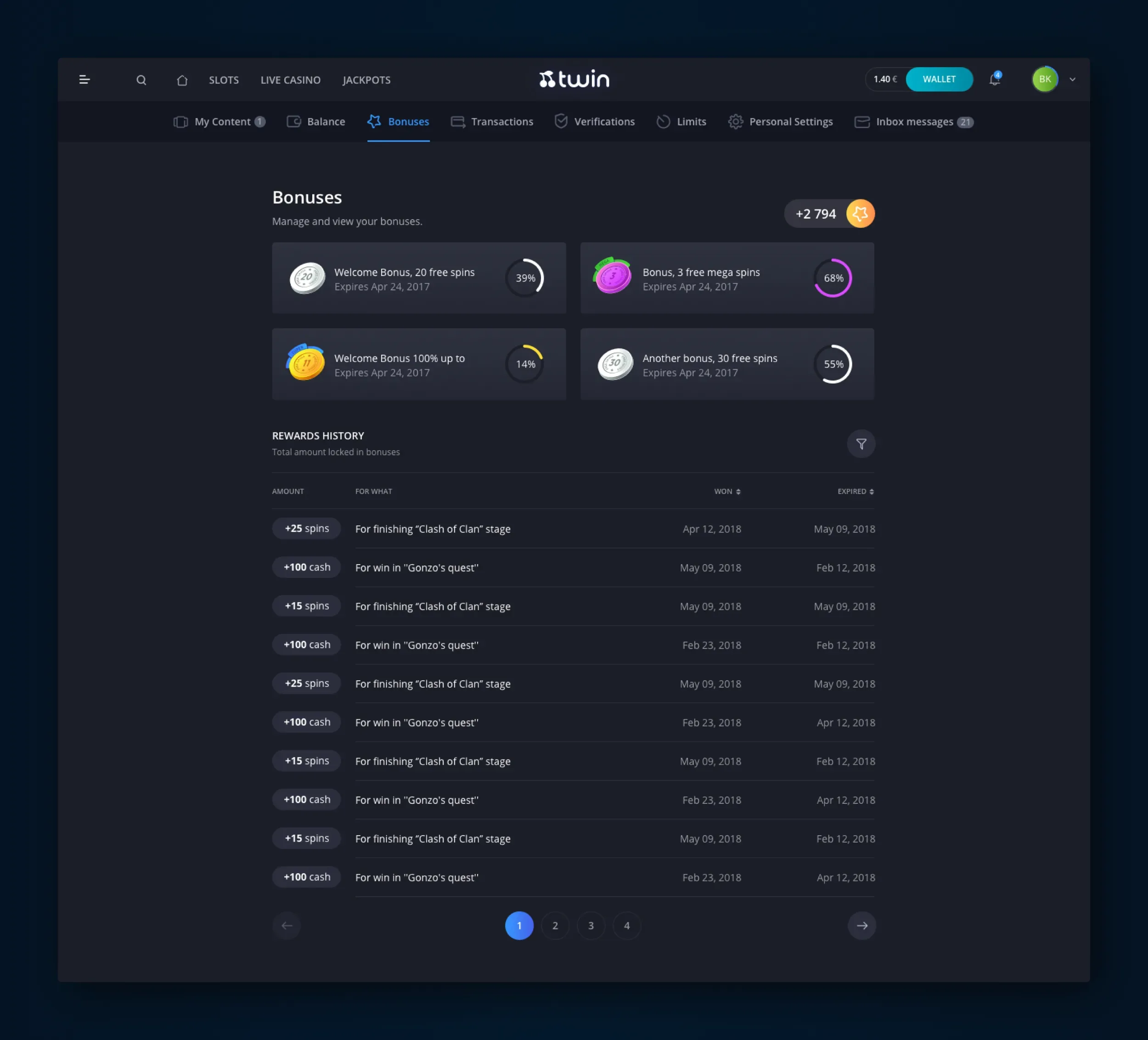Click the BK user avatar
The image size is (1148, 1040).
1045,79
